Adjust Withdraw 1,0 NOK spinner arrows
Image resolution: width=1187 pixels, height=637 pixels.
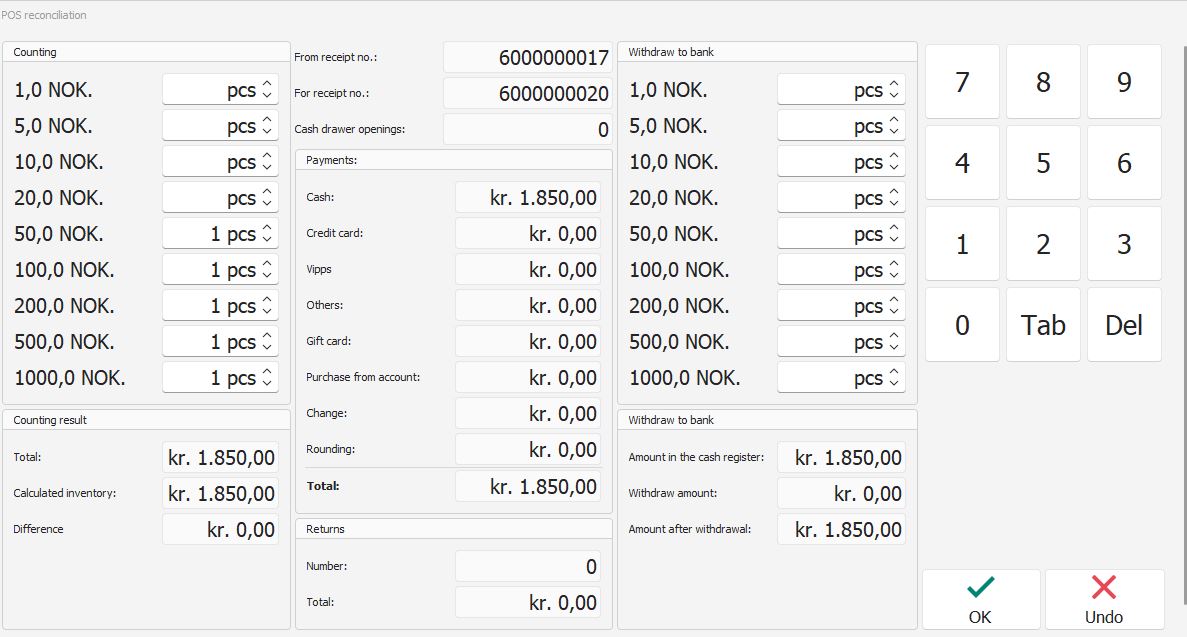[894, 89]
